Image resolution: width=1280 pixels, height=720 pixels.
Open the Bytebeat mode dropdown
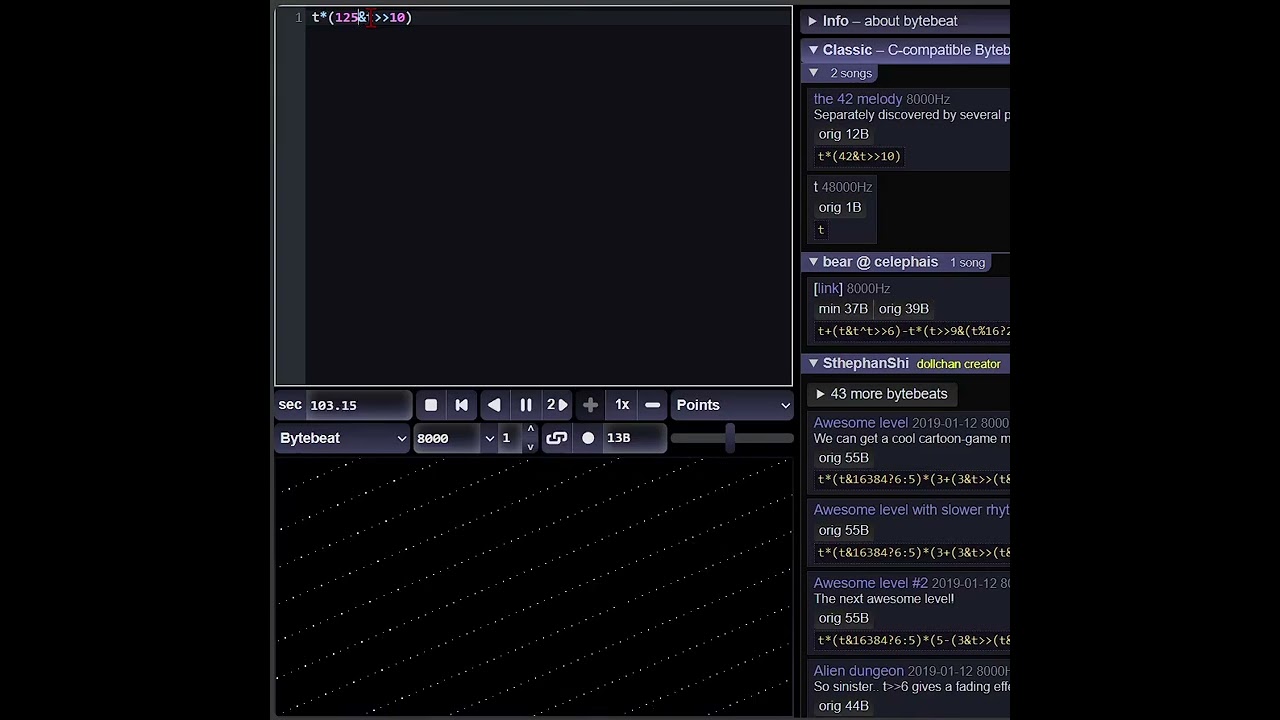pos(343,438)
